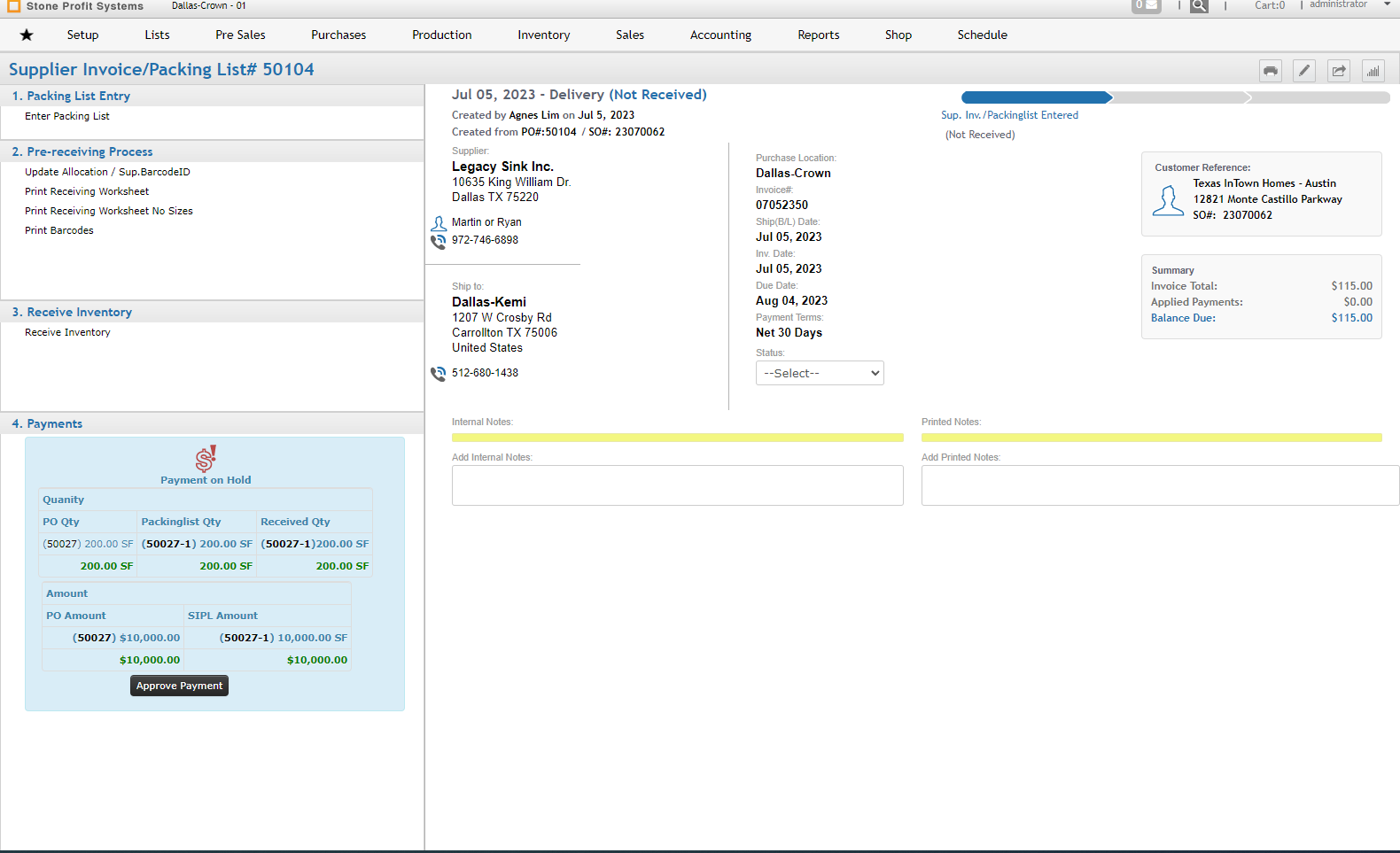The width and height of the screenshot is (1400, 853).
Task: Open the Inventory menu
Action: click(543, 35)
